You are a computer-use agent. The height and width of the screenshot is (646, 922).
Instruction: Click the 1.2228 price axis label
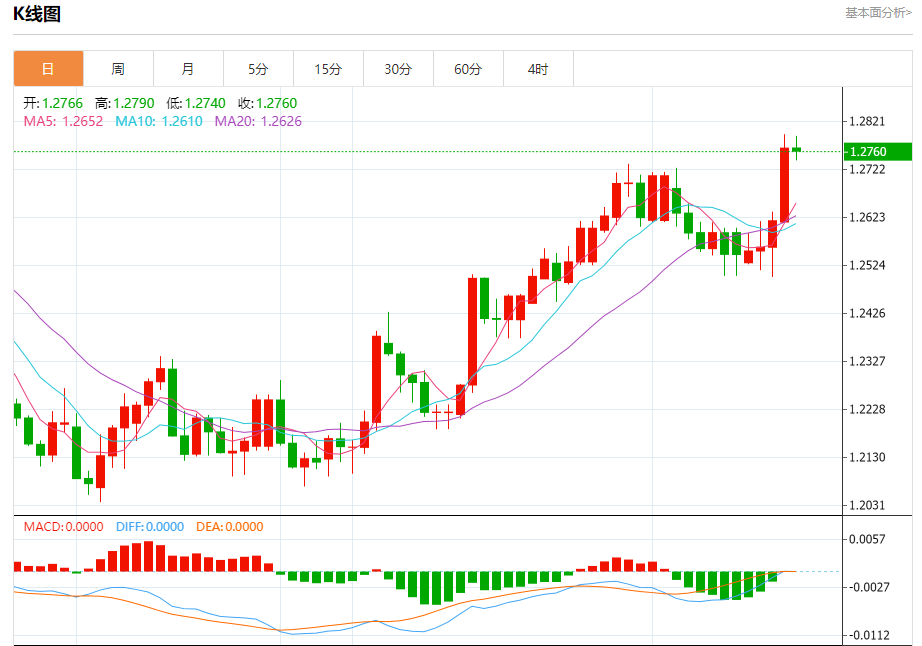tap(867, 410)
